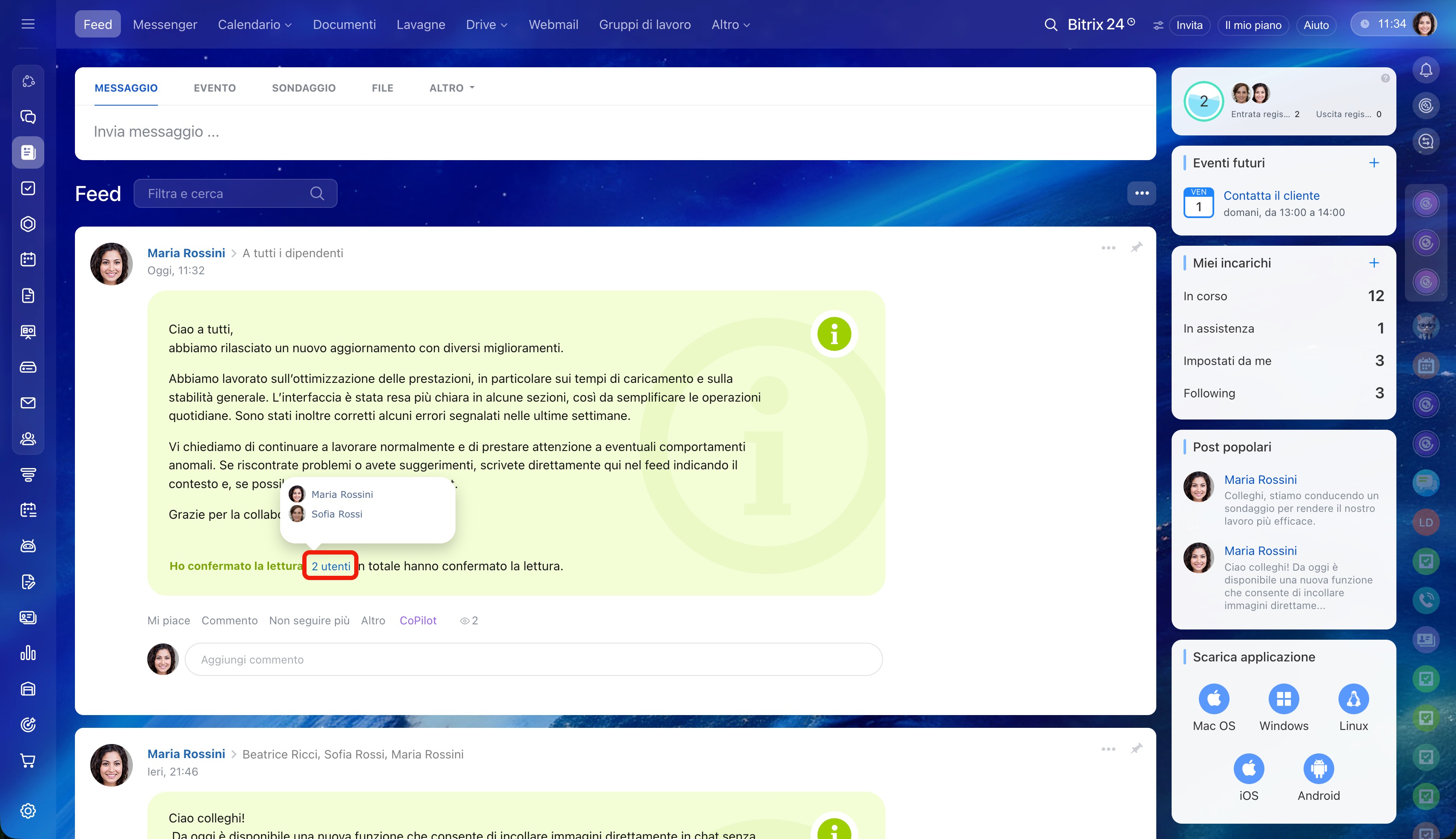Open Contatta il cliente event link

coord(1271,195)
